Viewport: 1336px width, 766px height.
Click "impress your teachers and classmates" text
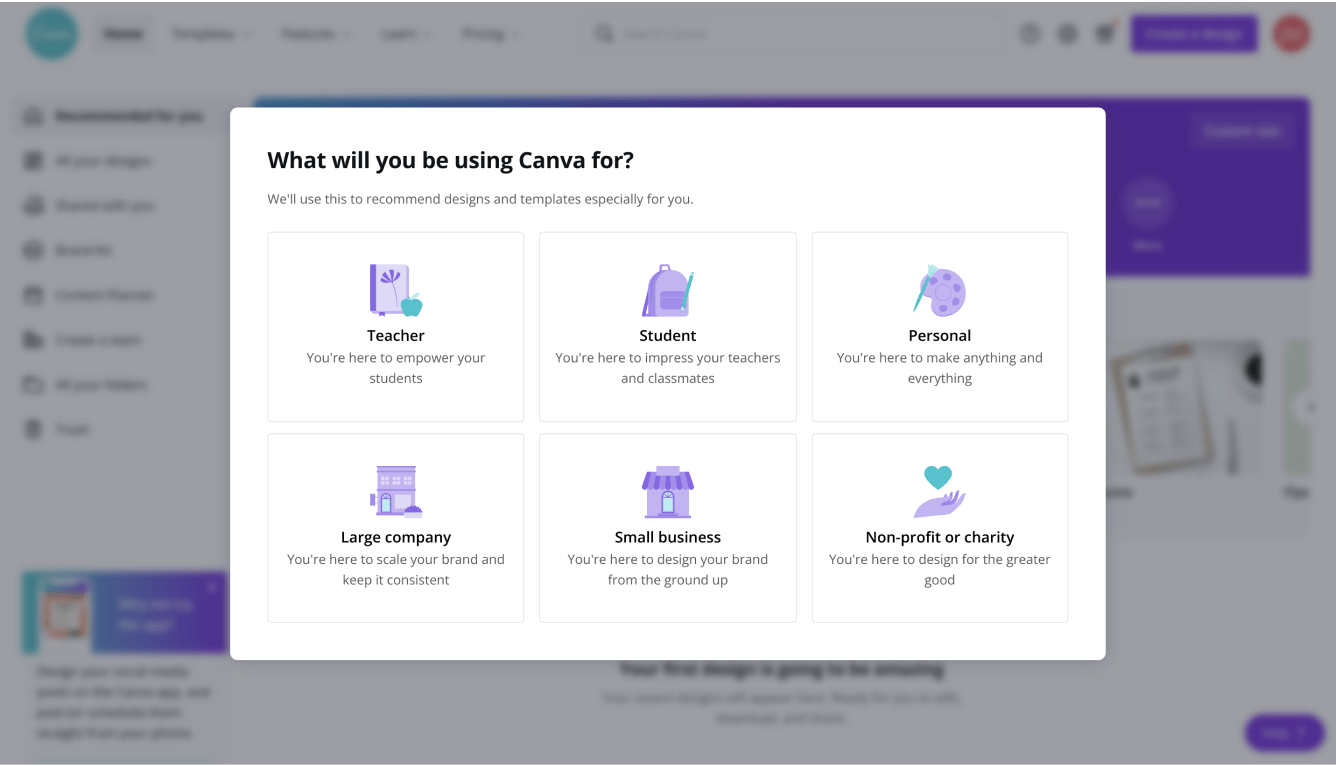(x=668, y=368)
